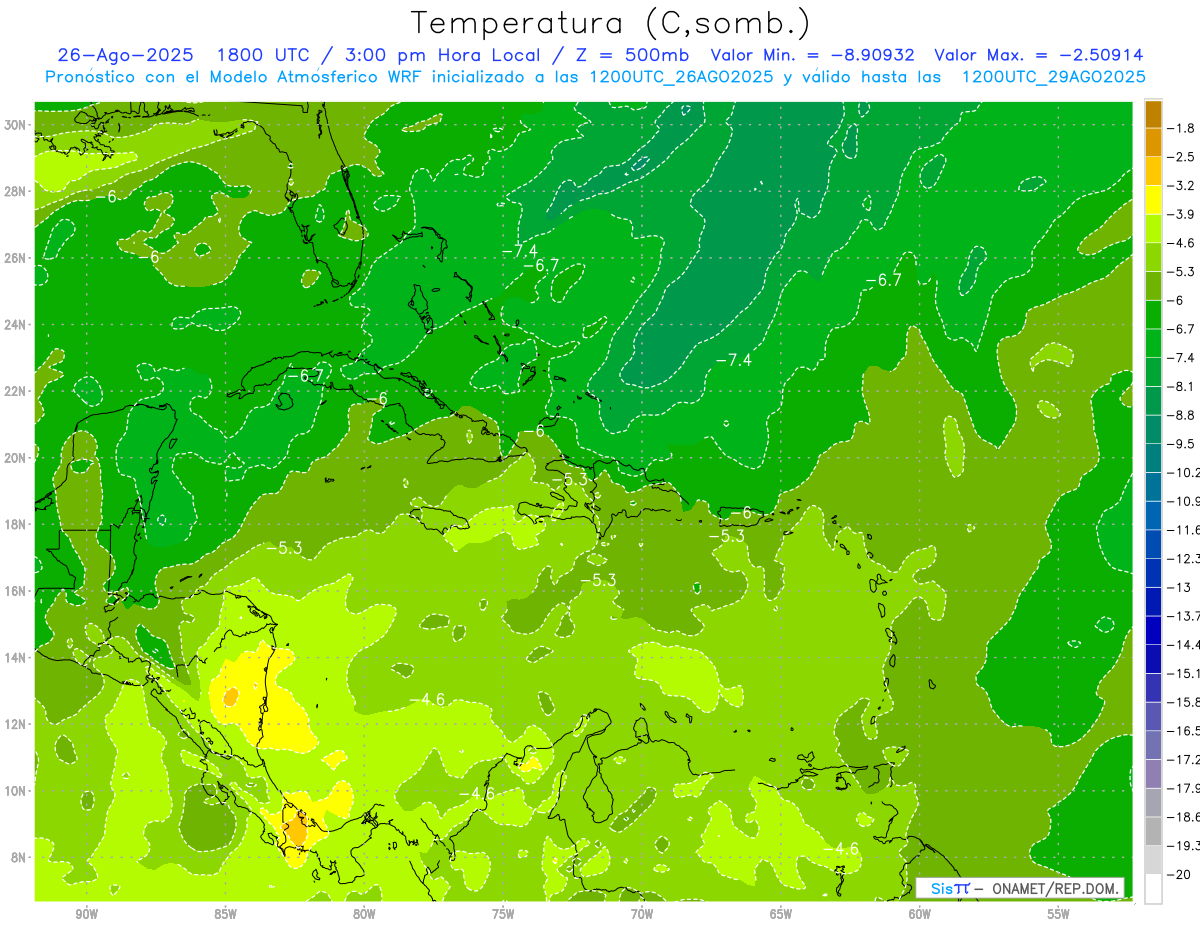Screen dimensions: 1200x927
Task: Click '1200UTC_29AGO2025' valid-until time text
Action: [1053, 77]
